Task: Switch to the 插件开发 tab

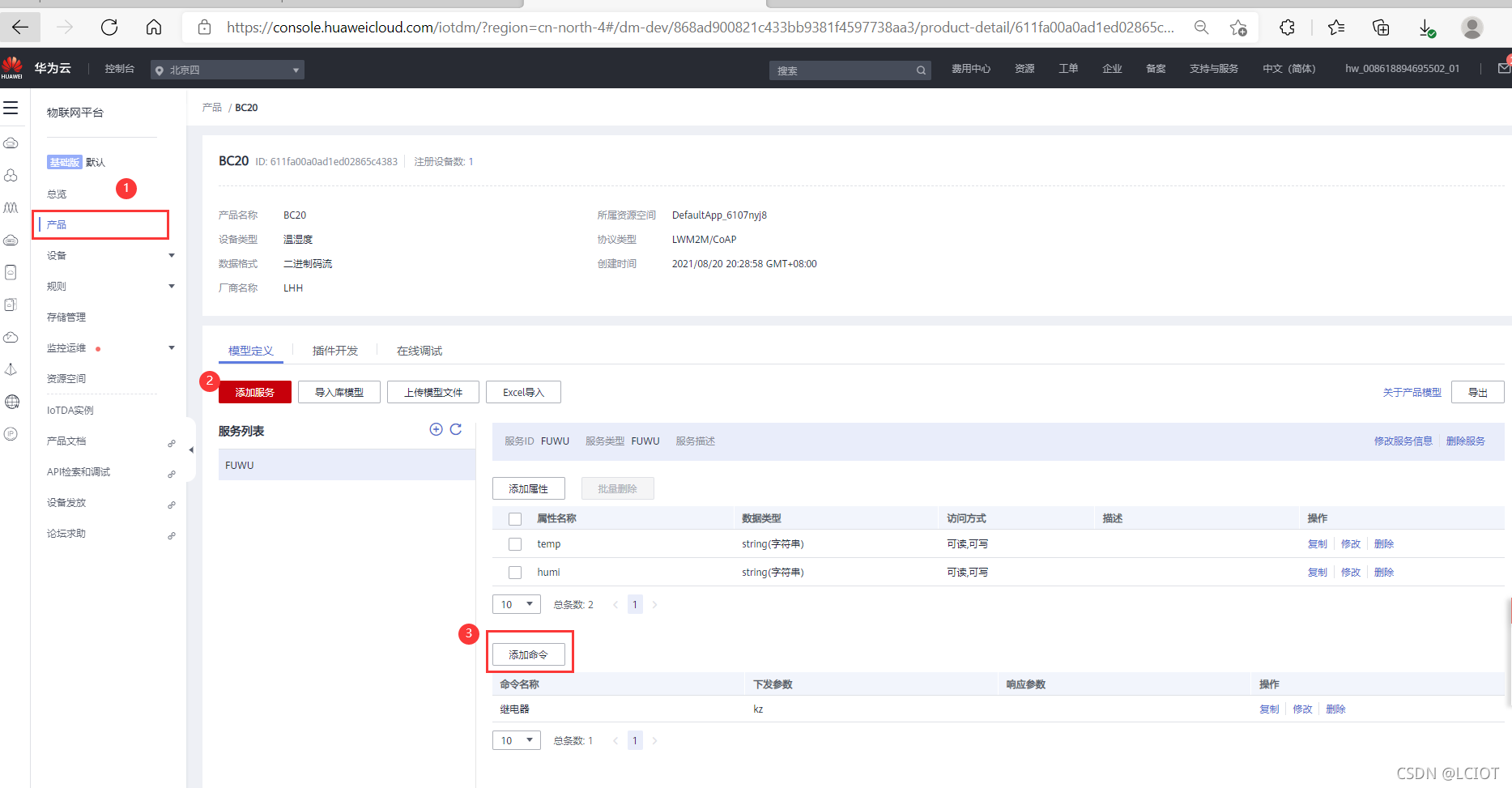Action: coord(335,351)
